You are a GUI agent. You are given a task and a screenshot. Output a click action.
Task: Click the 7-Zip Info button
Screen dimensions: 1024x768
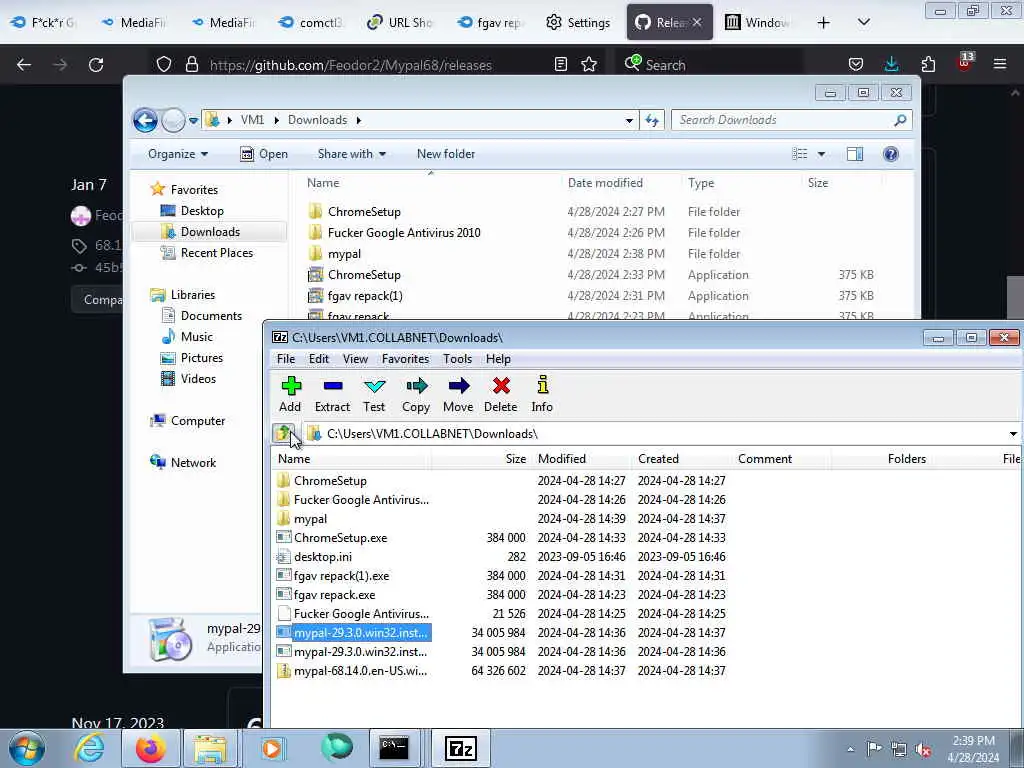pyautogui.click(x=542, y=394)
